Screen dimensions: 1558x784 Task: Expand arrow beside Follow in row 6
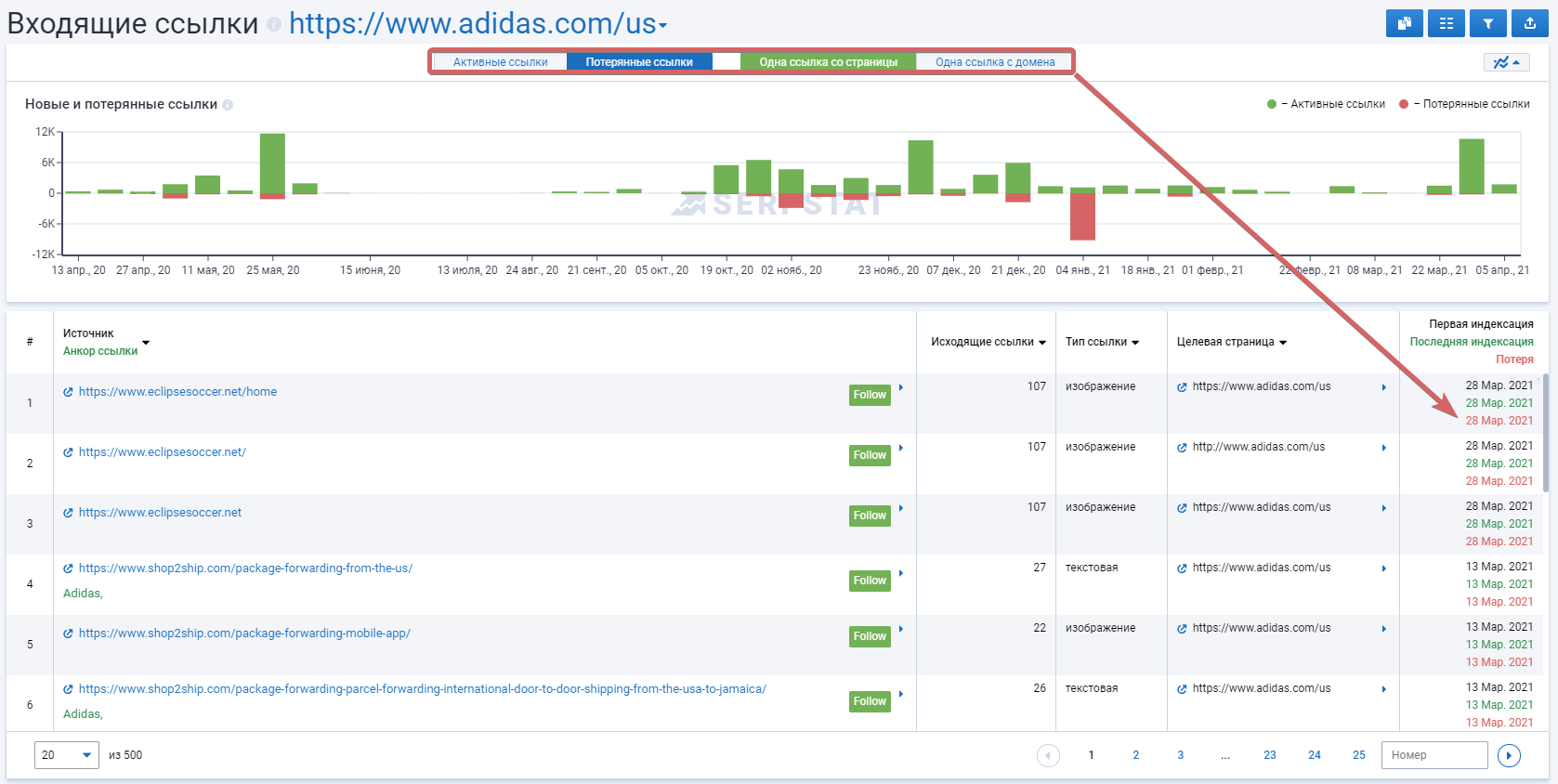[901, 694]
